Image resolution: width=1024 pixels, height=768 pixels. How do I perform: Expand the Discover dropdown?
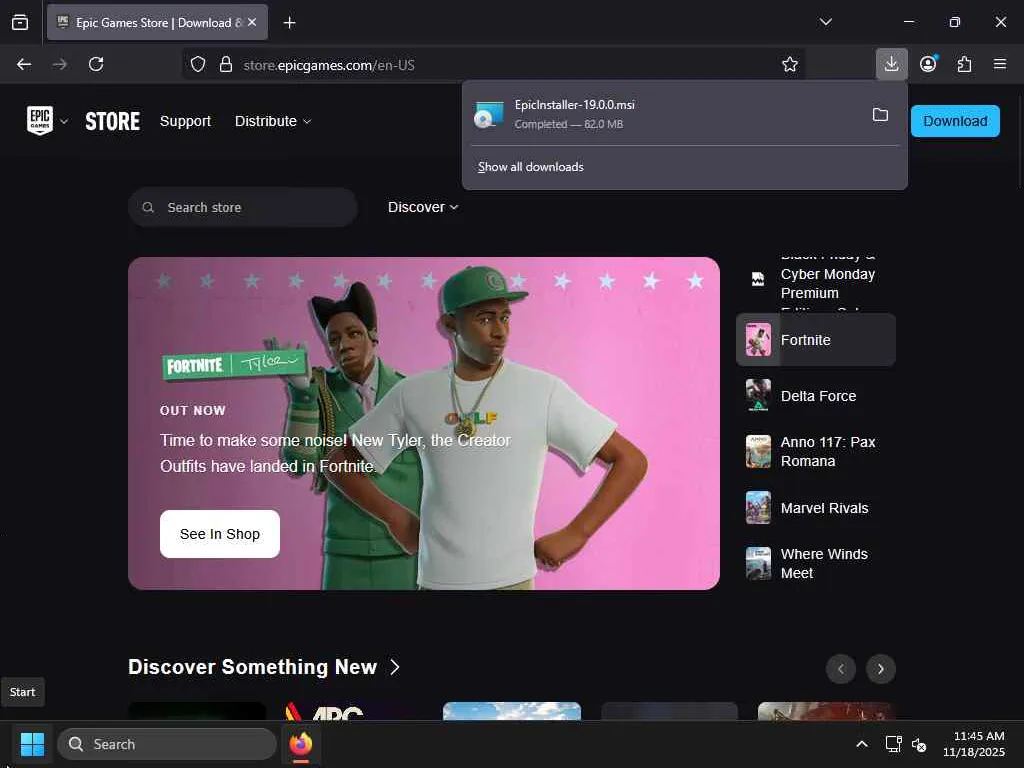coord(423,207)
